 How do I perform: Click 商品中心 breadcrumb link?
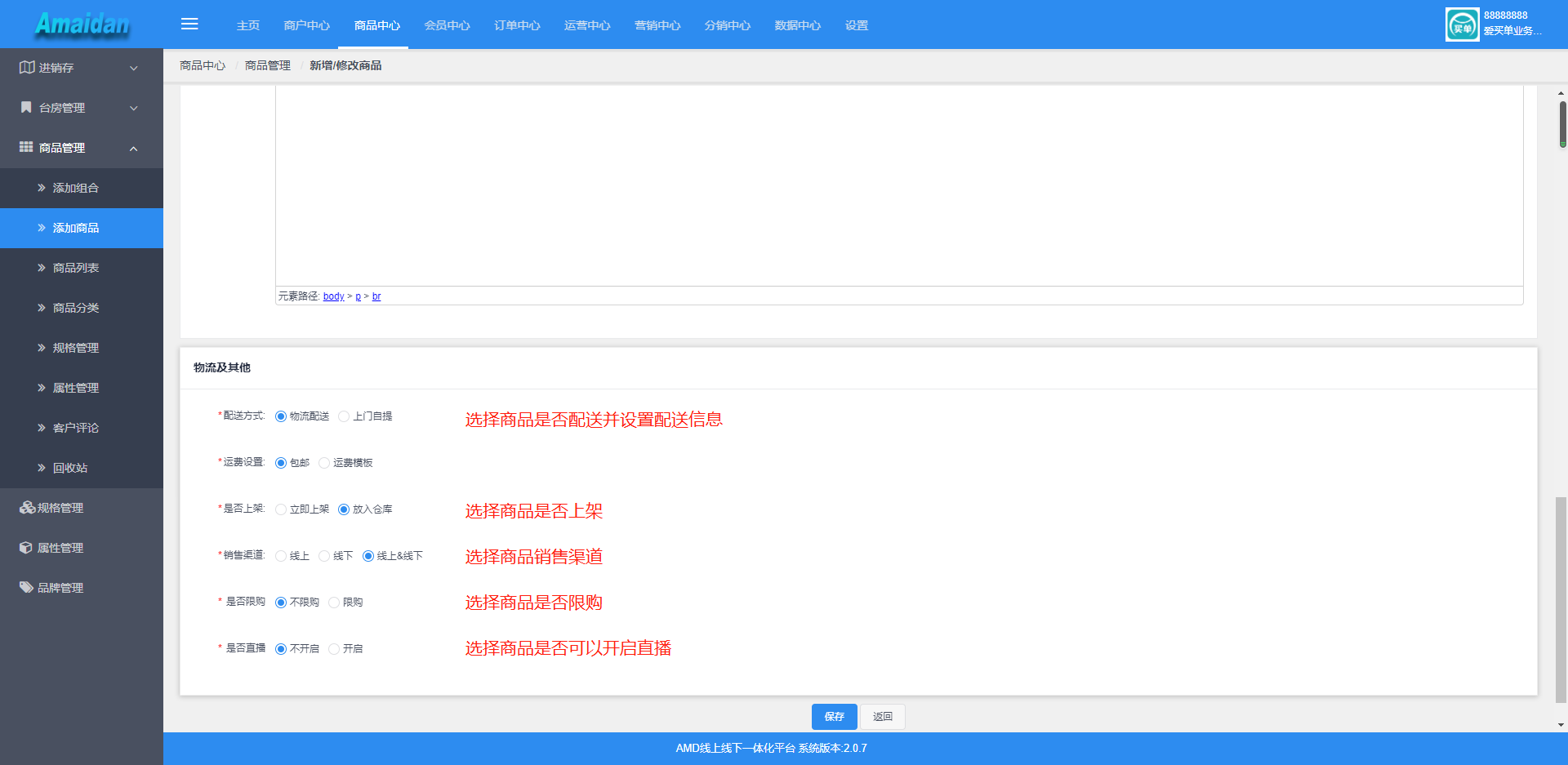click(203, 65)
